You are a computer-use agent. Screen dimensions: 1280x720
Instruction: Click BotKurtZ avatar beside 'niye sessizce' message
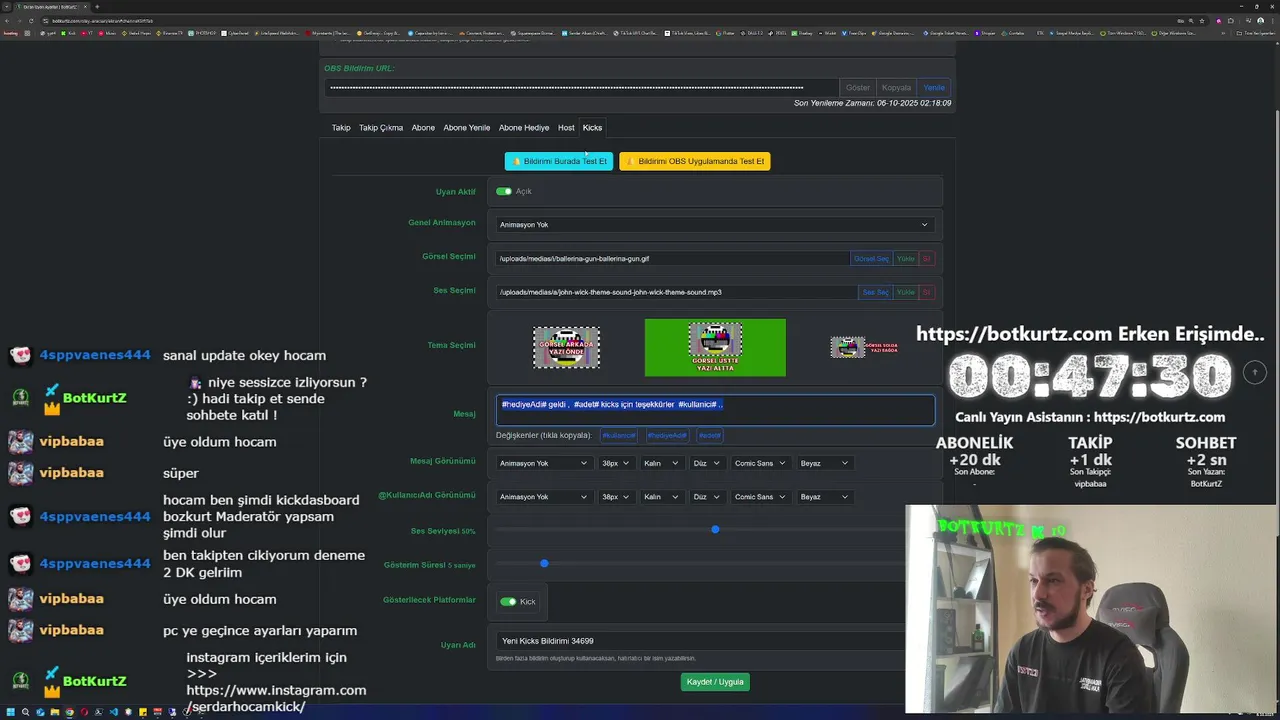tap(20, 398)
